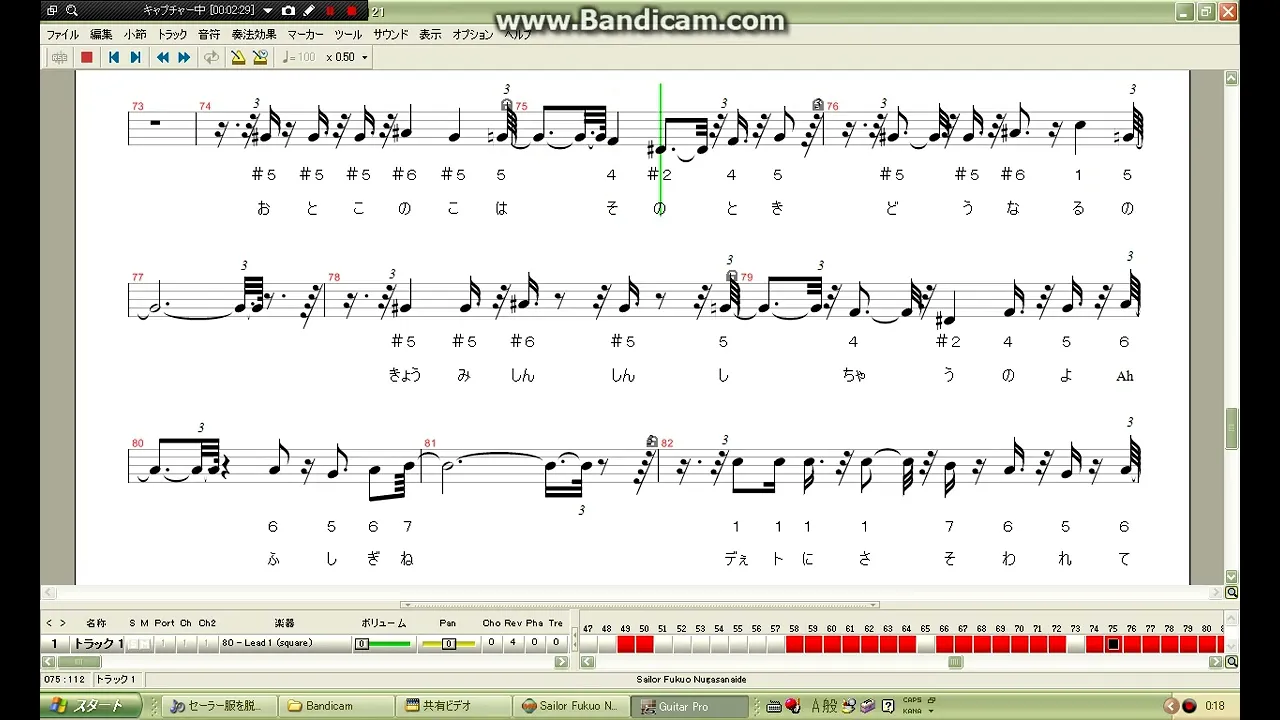The height and width of the screenshot is (720, 1280).
Task: Open the 奏法効果 menu
Action: coord(254,34)
